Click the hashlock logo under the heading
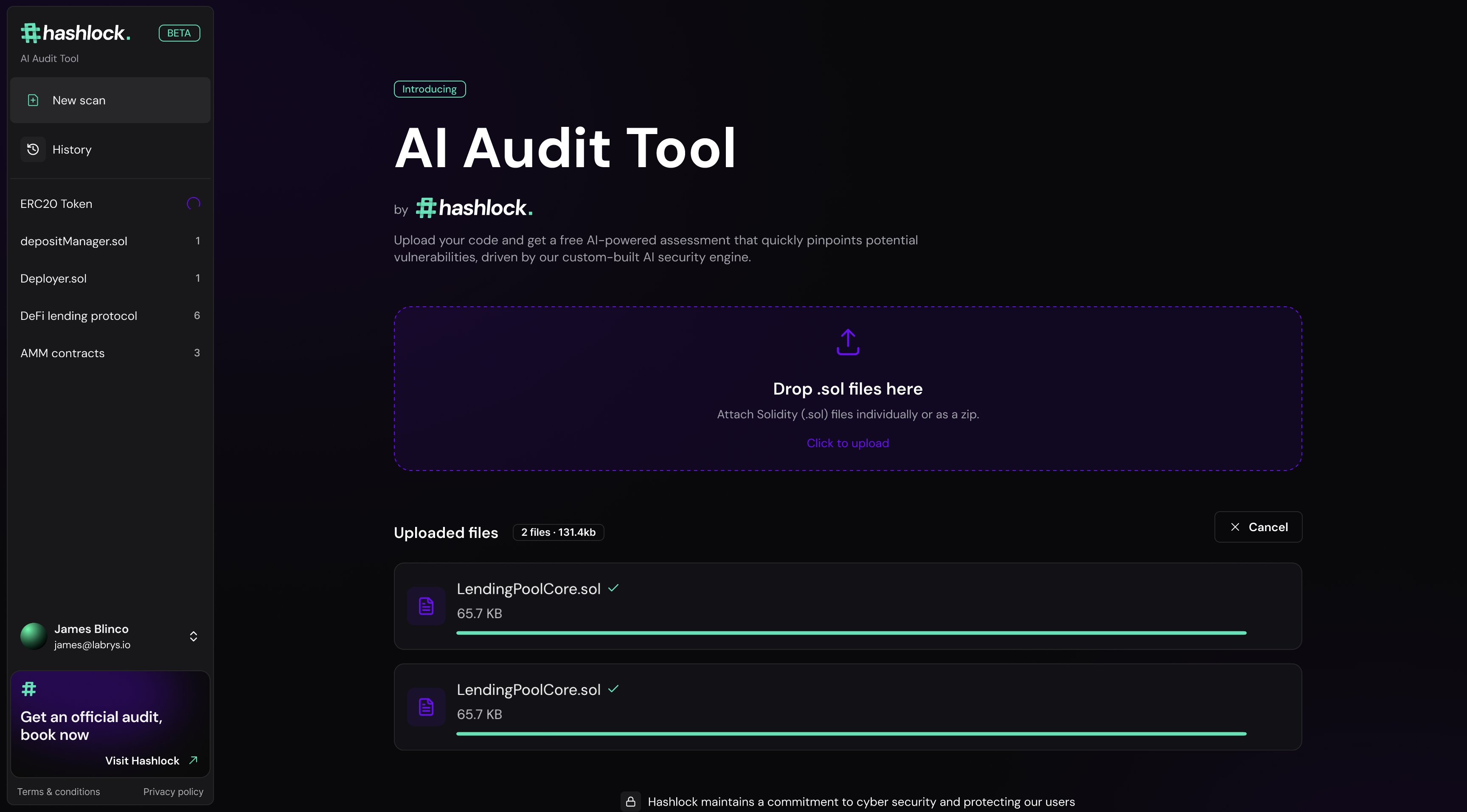Image resolution: width=1467 pixels, height=812 pixels. 475,208
